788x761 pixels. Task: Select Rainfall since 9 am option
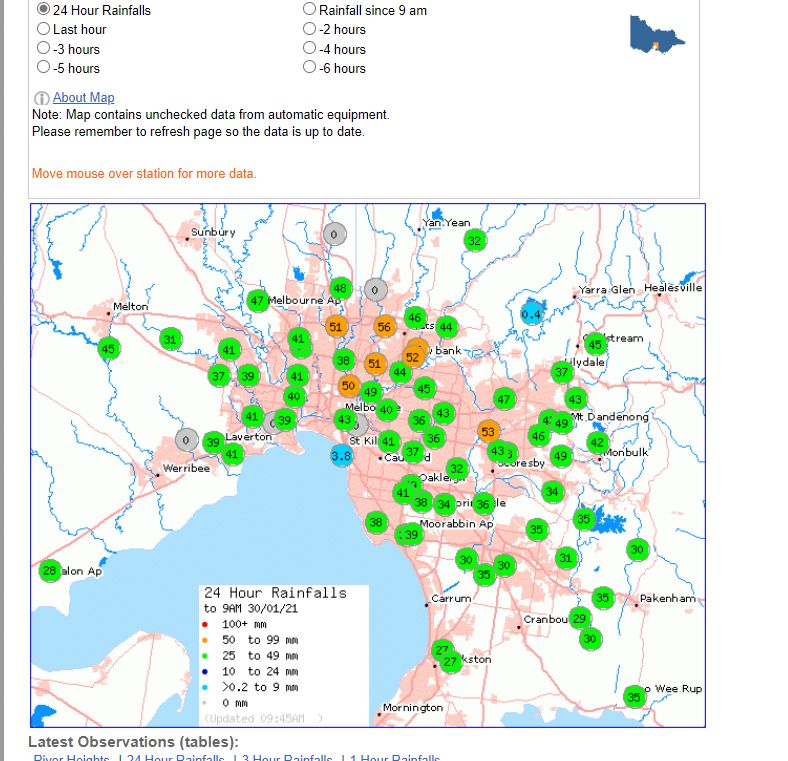[310, 9]
